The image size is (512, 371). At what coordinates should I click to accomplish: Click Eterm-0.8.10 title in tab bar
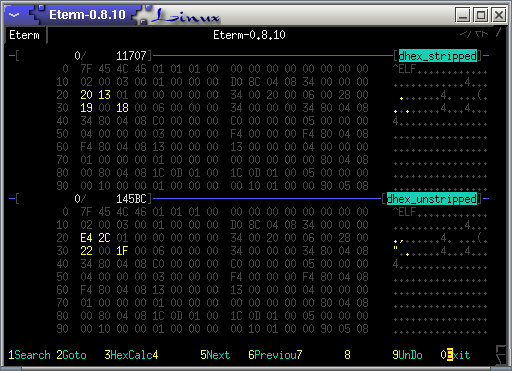click(x=249, y=35)
